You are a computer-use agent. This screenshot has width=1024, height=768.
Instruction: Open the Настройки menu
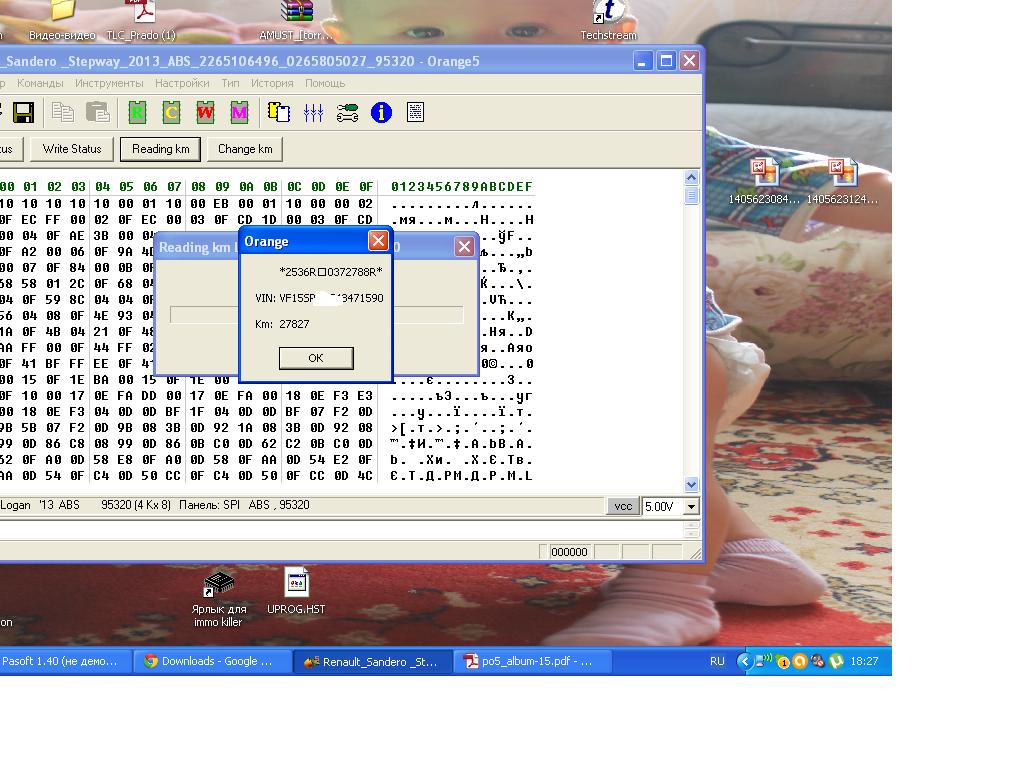pyautogui.click(x=182, y=83)
